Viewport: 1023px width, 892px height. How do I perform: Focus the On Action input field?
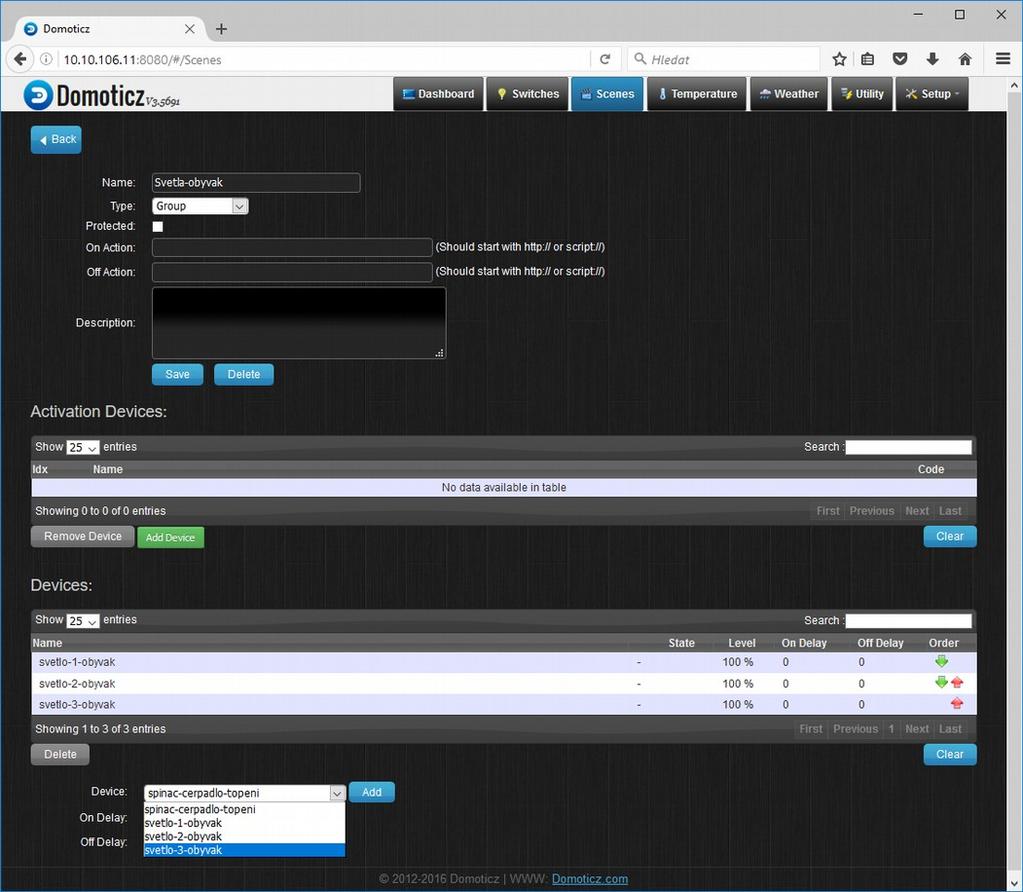292,247
